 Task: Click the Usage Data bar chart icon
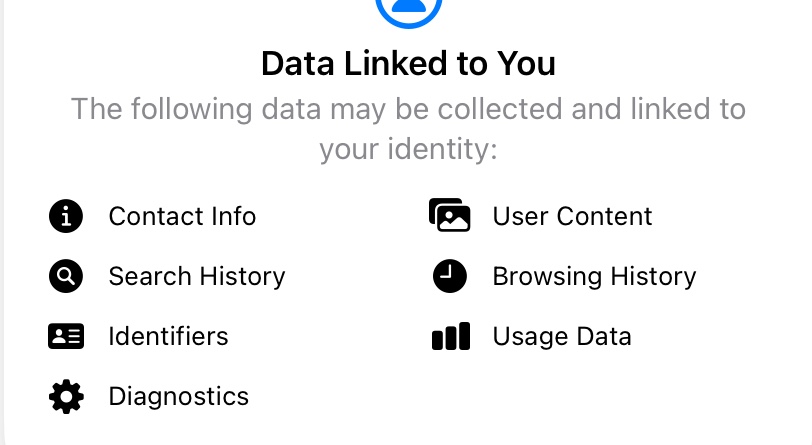(x=450, y=337)
